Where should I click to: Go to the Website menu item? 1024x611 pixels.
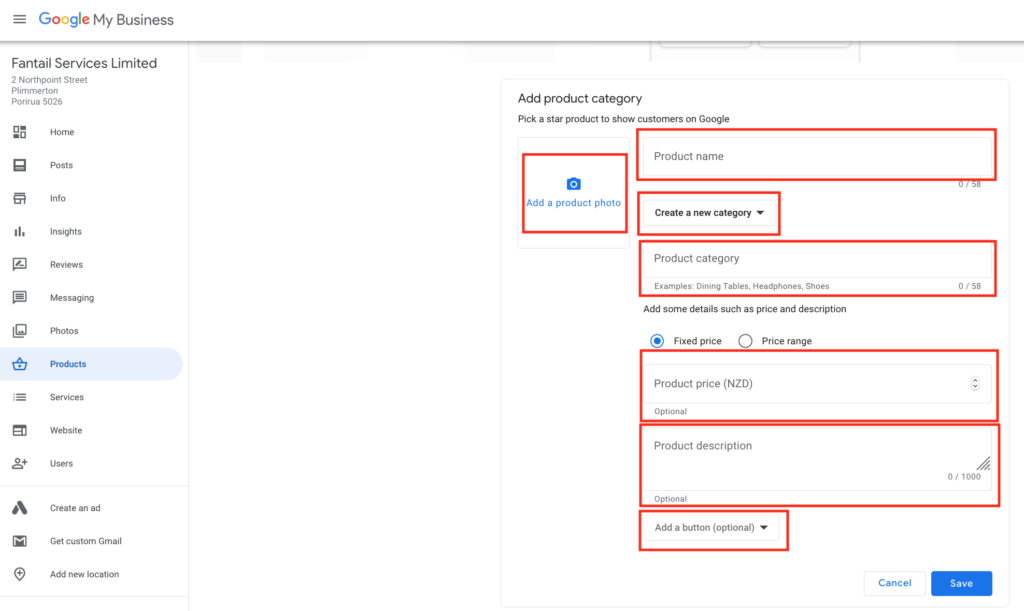pyautogui.click(x=66, y=430)
